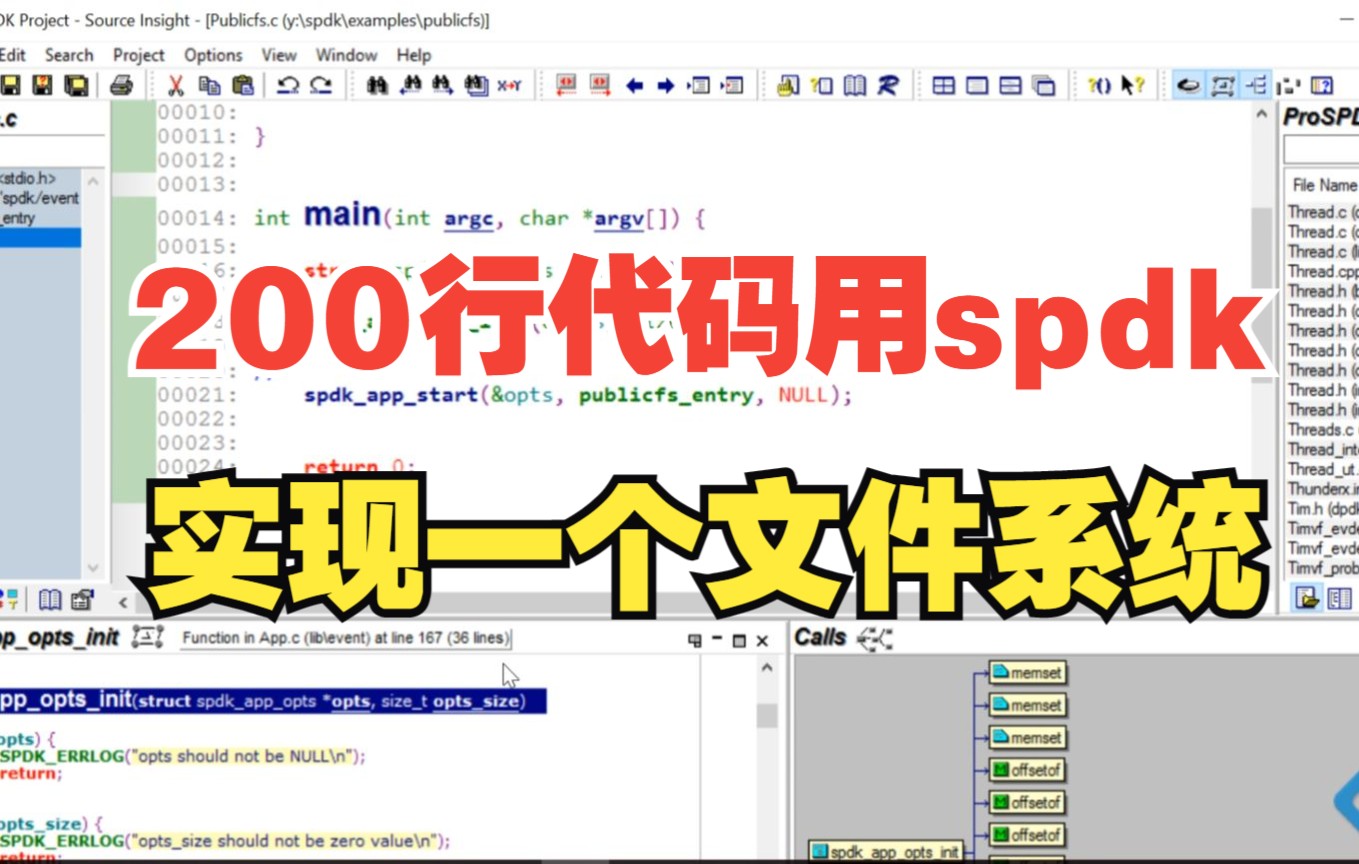Cut selection with the scissors icon

[x=177, y=86]
